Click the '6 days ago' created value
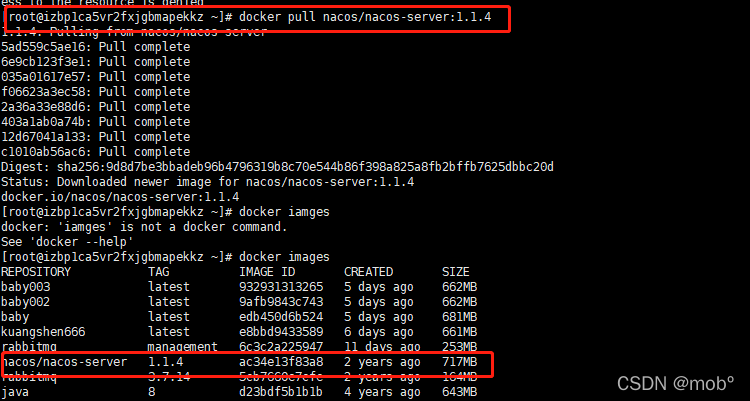 click(379, 332)
